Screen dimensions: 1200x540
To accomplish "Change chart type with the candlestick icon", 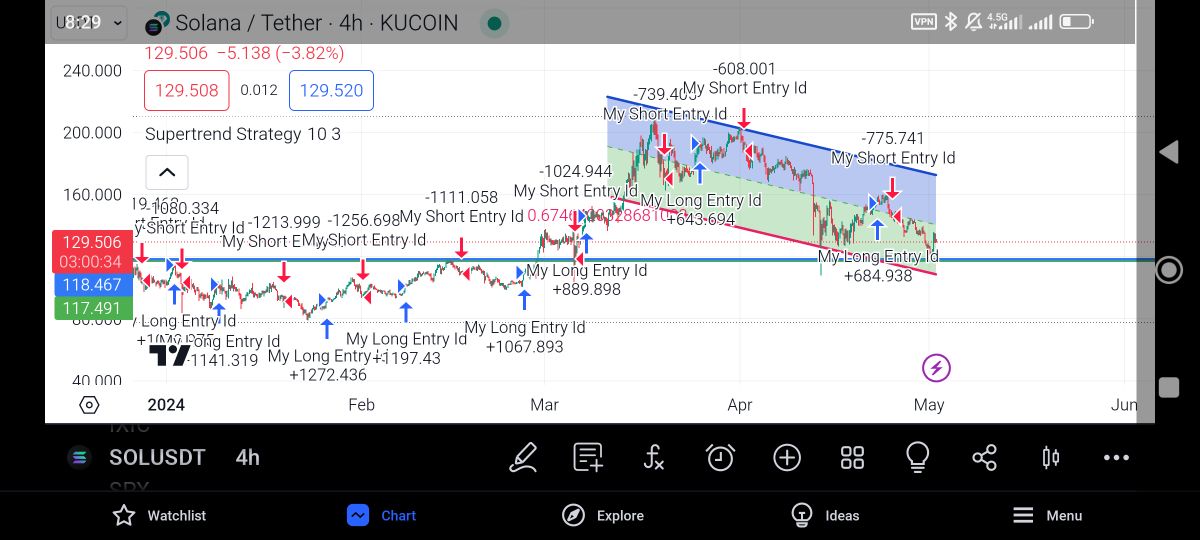I will point(1050,457).
